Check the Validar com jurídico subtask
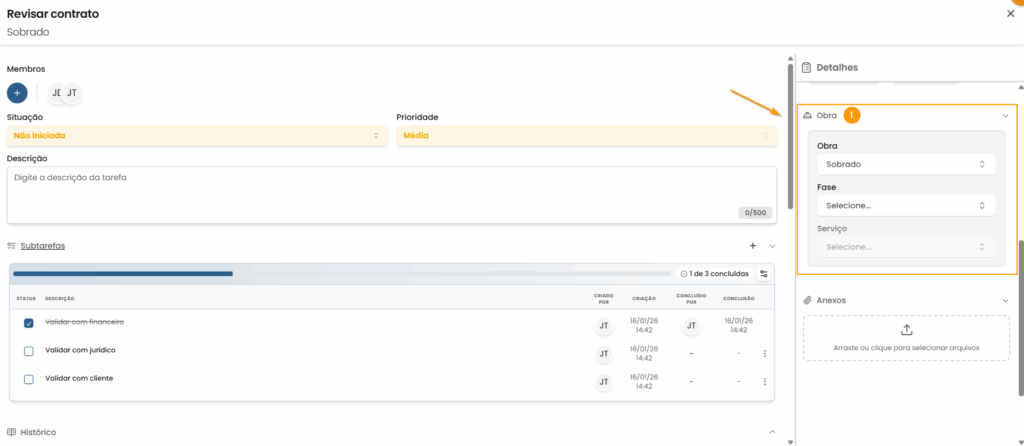This screenshot has height=446, width=1024. pos(29,351)
